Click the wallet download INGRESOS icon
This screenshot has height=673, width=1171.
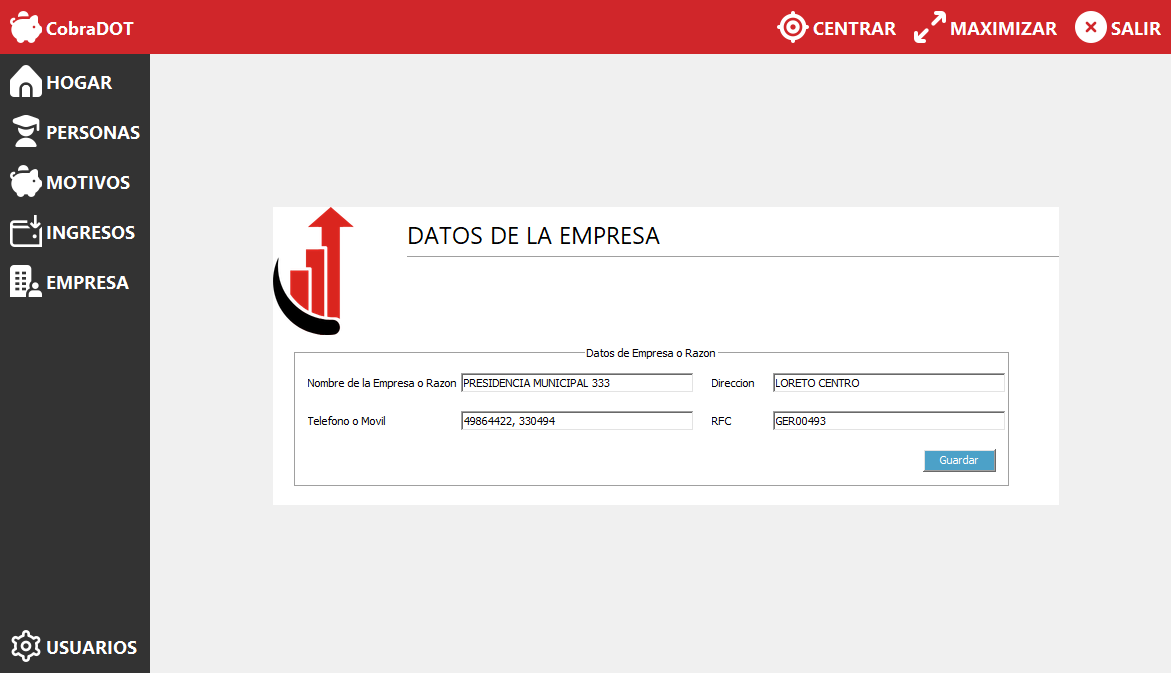click(x=25, y=232)
